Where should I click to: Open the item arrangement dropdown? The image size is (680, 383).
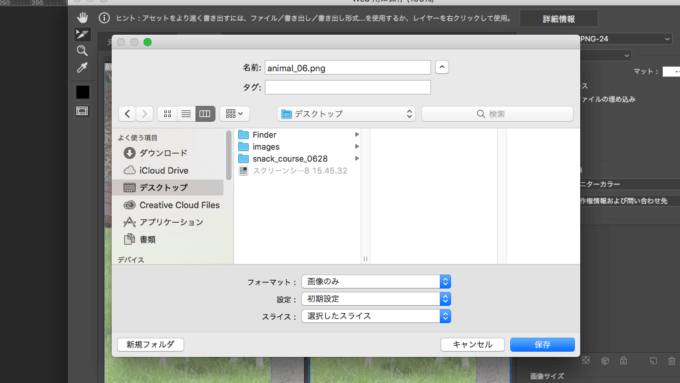[235, 114]
